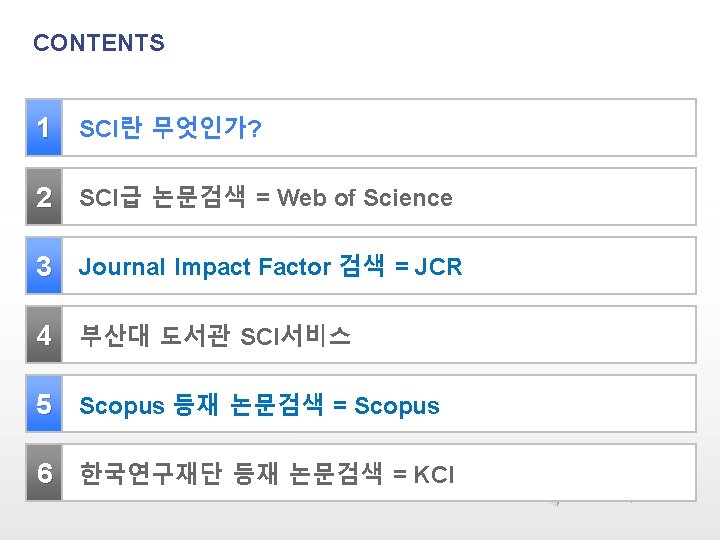This screenshot has height=540, width=720.
Task: Click the 'KCI' abbreviation in item 6
Action: pyautogui.click(x=434, y=474)
